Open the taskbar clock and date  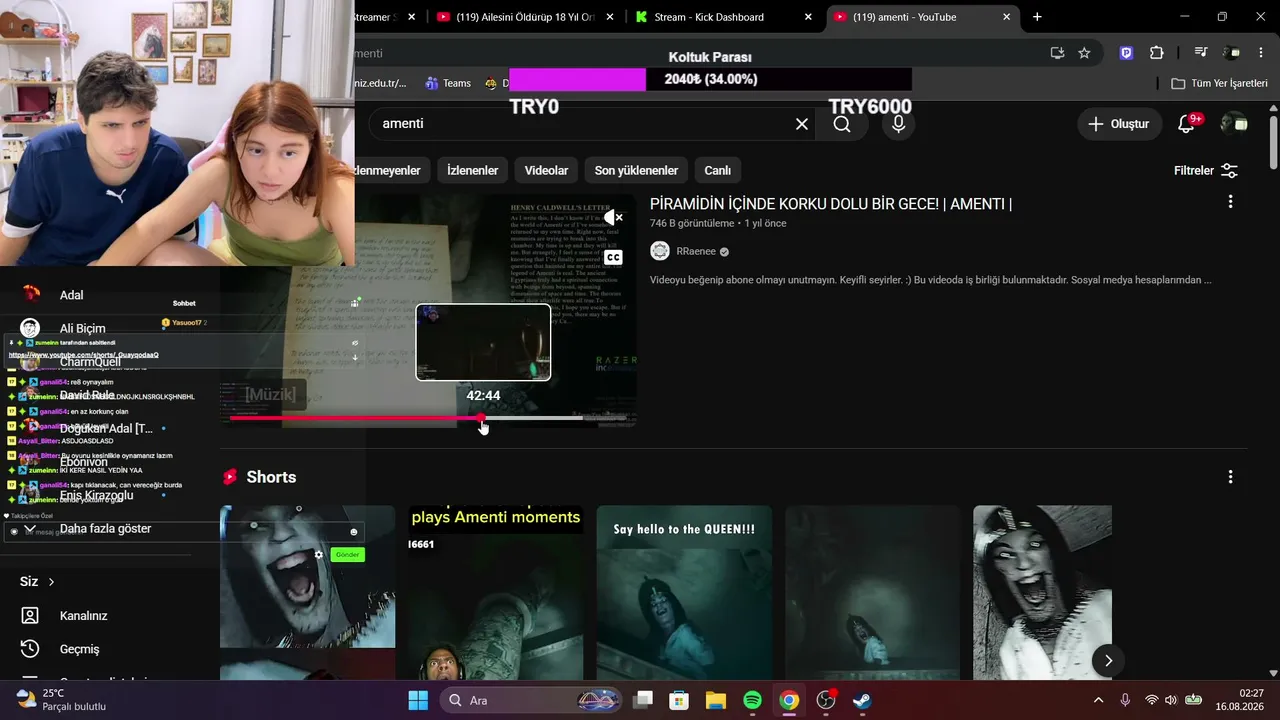pyautogui.click(x=1239, y=700)
